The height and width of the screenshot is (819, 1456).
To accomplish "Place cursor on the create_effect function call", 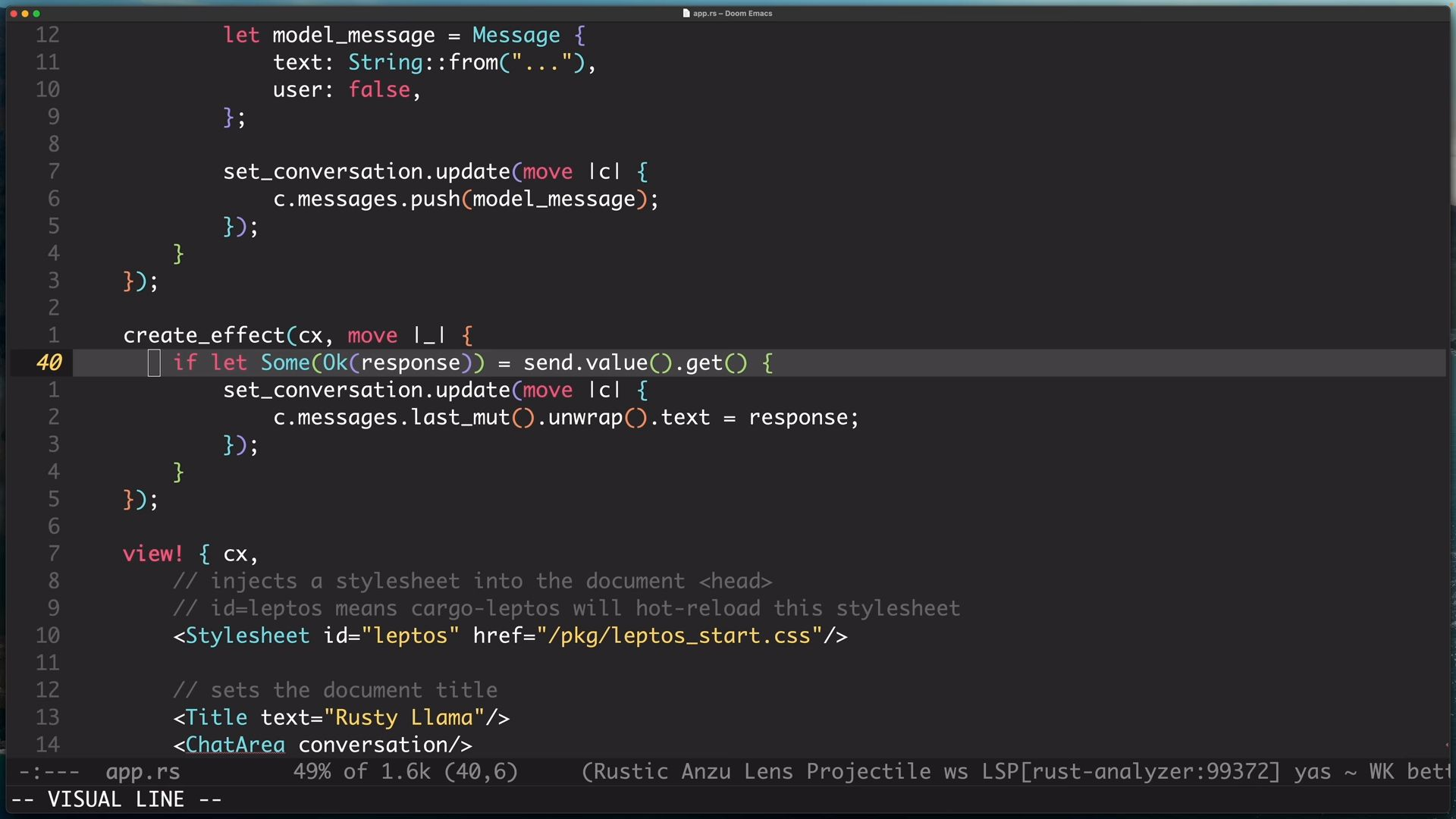I will coord(203,335).
